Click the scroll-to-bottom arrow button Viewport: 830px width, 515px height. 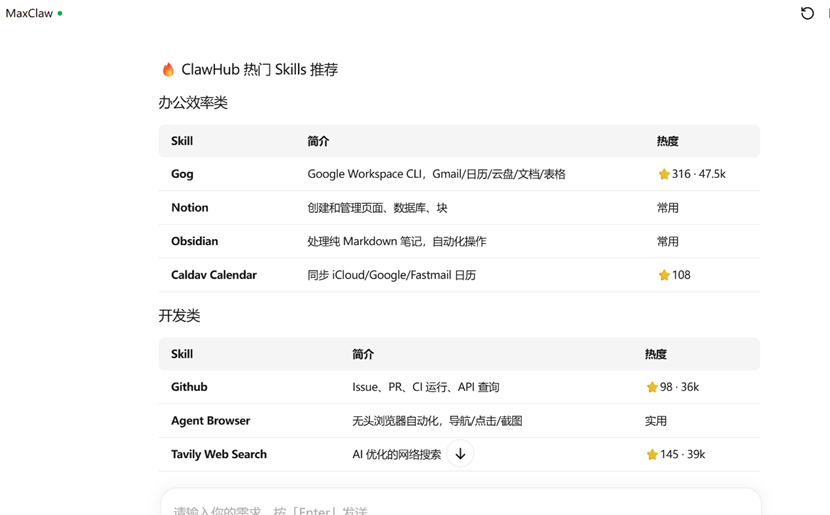[460, 454]
